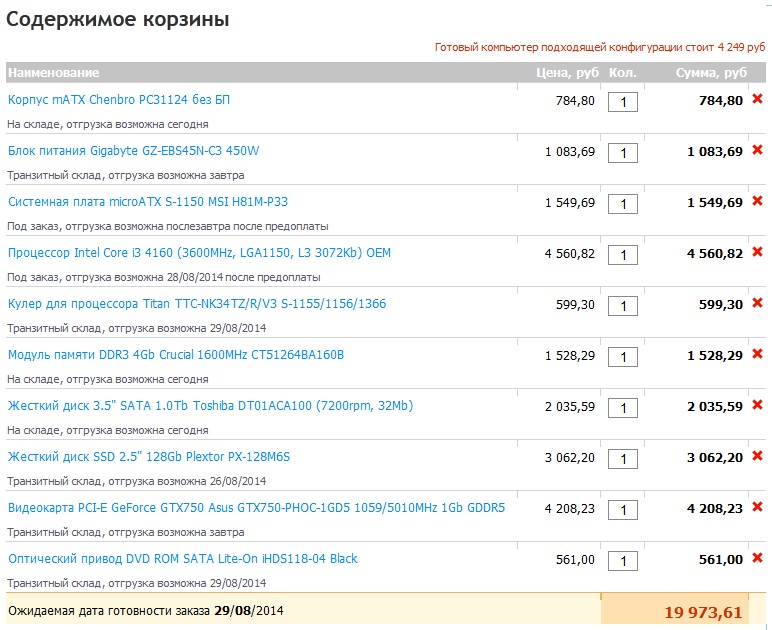
Task: Click the ready-made computer offer for 4 249 rub
Action: (x=599, y=47)
